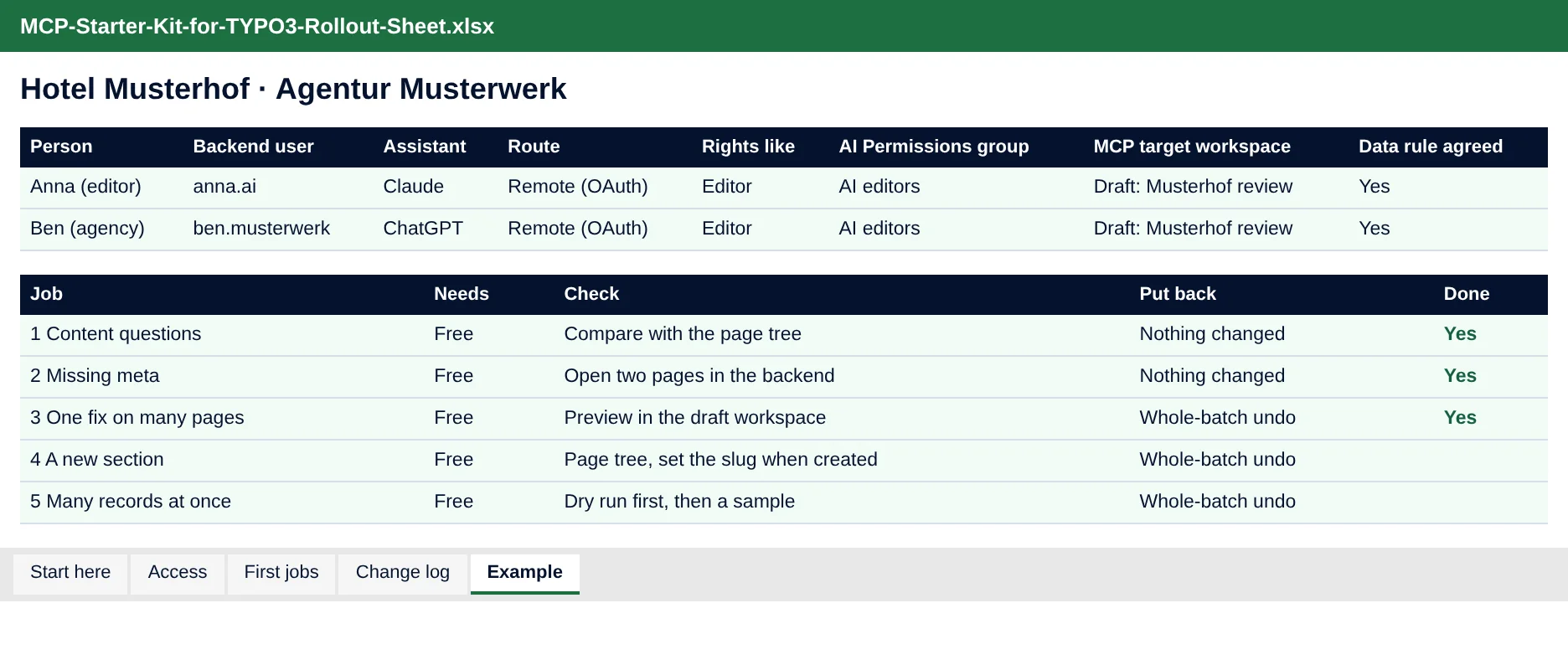Switch to the Access sheet tab
1568x670 pixels.
coord(178,573)
